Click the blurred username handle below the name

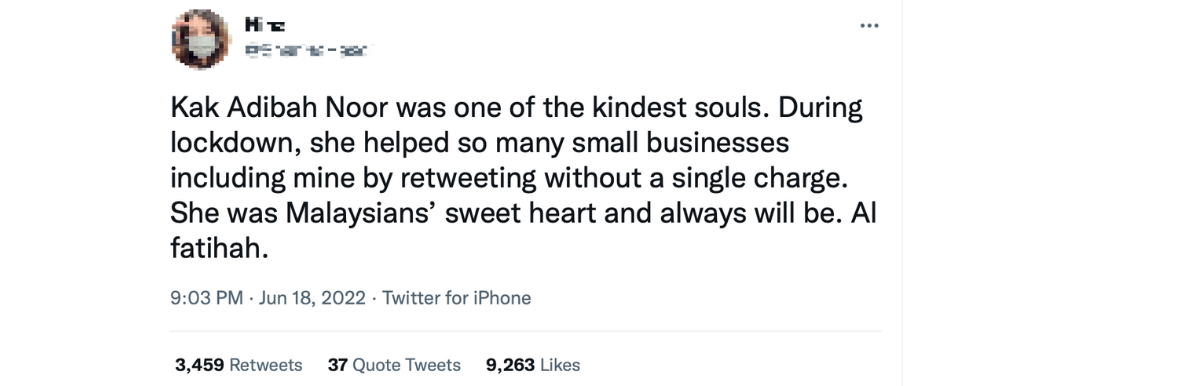[x=309, y=51]
